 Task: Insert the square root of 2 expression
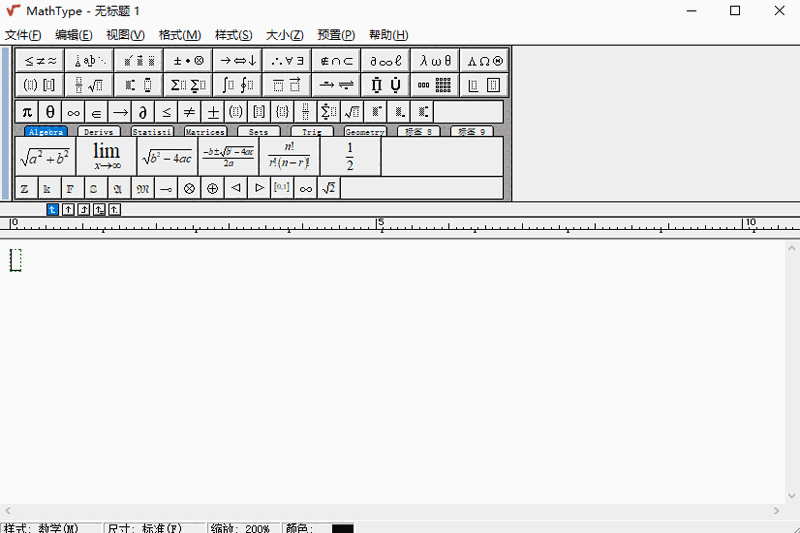pyautogui.click(x=329, y=188)
